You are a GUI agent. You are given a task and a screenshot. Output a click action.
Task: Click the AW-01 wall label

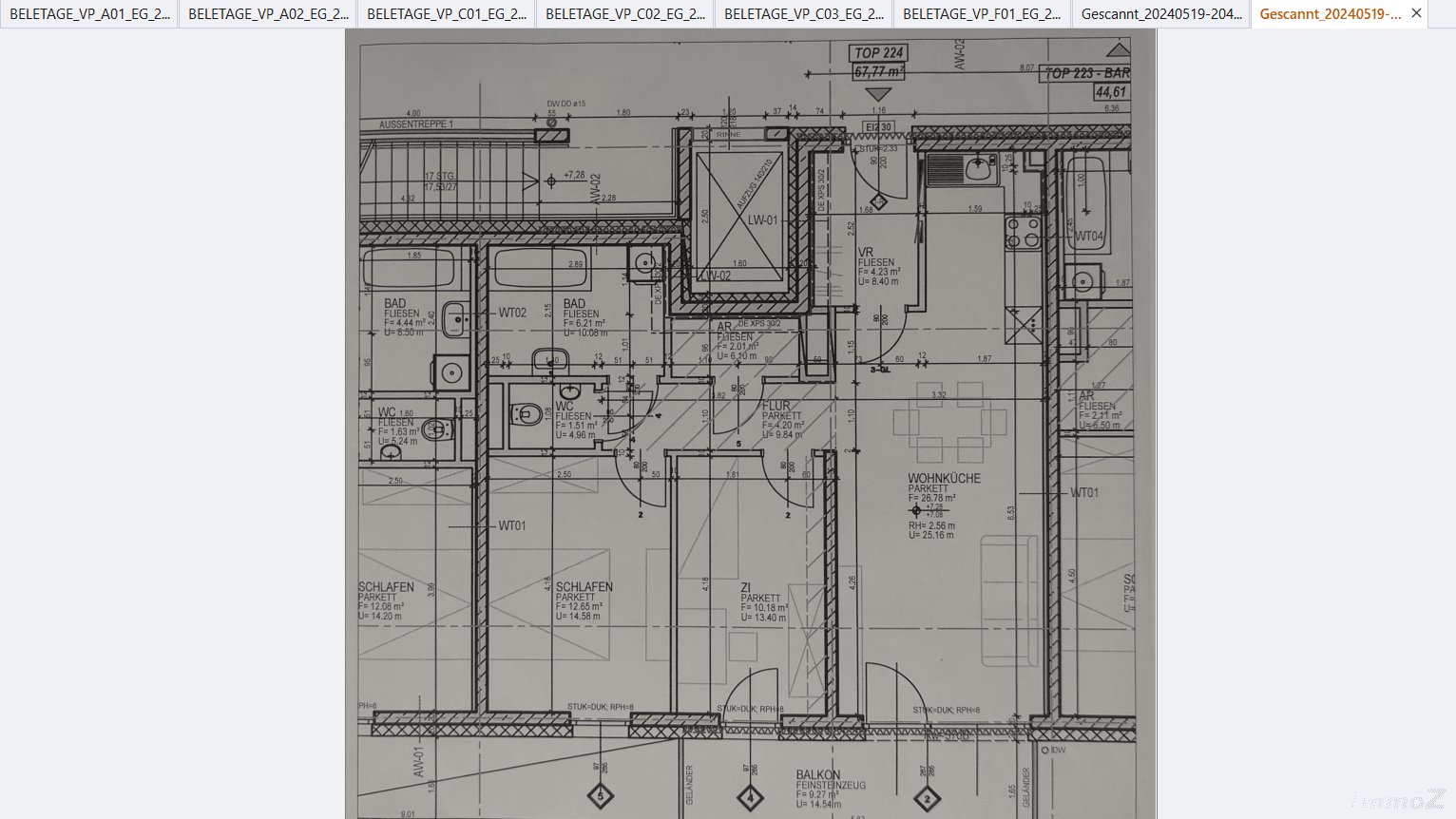(x=418, y=761)
